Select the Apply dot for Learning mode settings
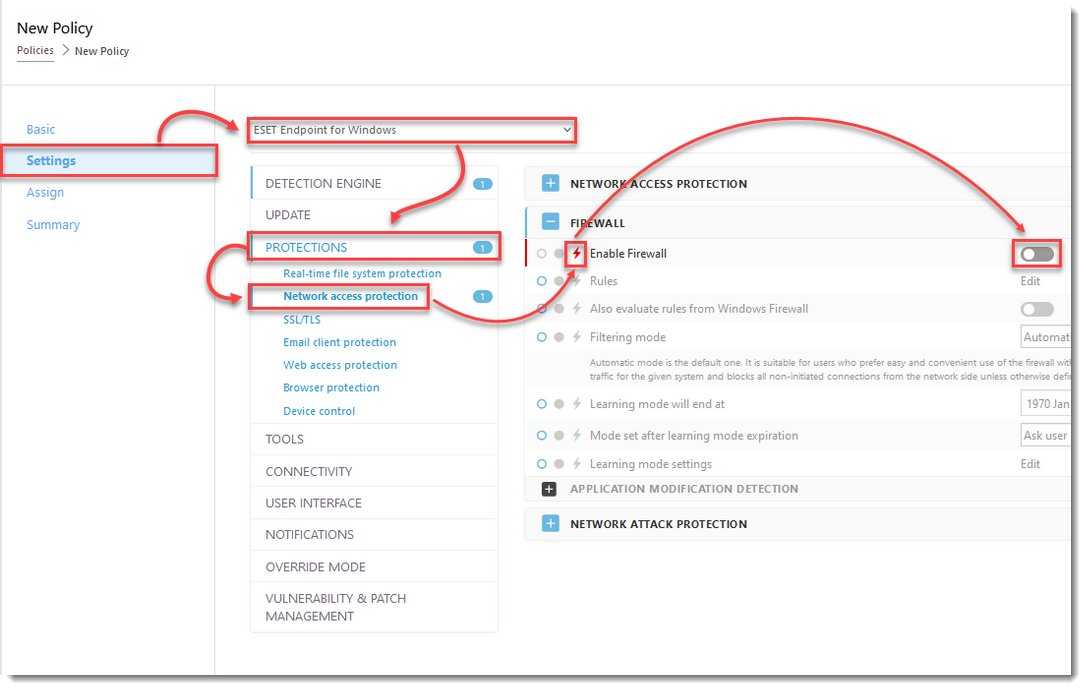Image resolution: width=1086 pixels, height=690 pixels. 559,463
